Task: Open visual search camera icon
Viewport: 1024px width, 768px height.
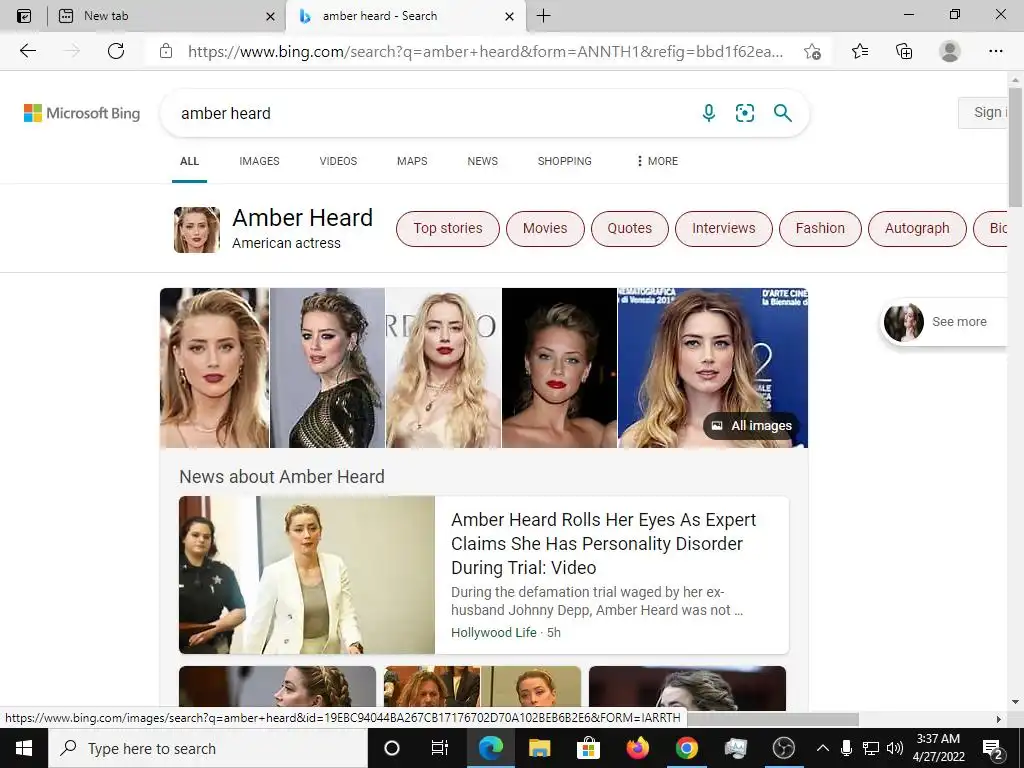Action: pos(744,113)
